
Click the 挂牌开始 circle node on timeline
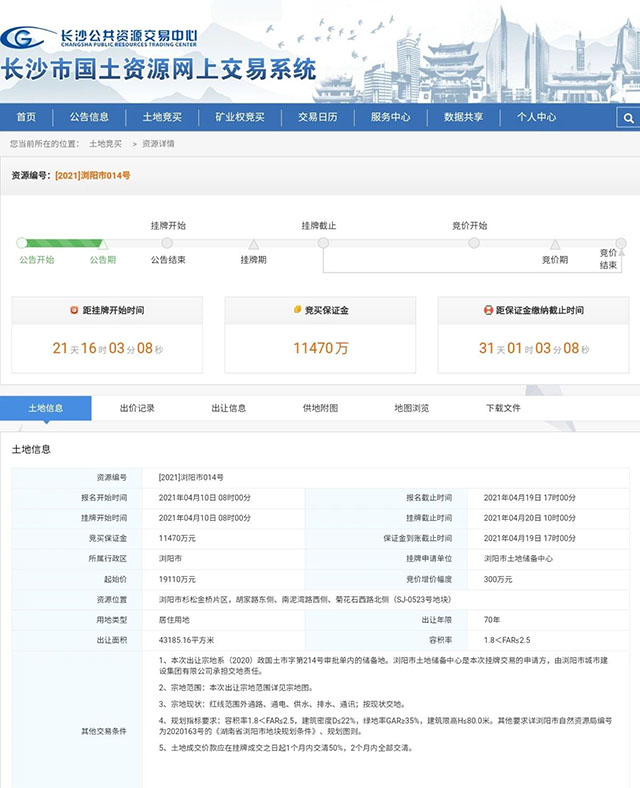pyautogui.click(x=167, y=243)
